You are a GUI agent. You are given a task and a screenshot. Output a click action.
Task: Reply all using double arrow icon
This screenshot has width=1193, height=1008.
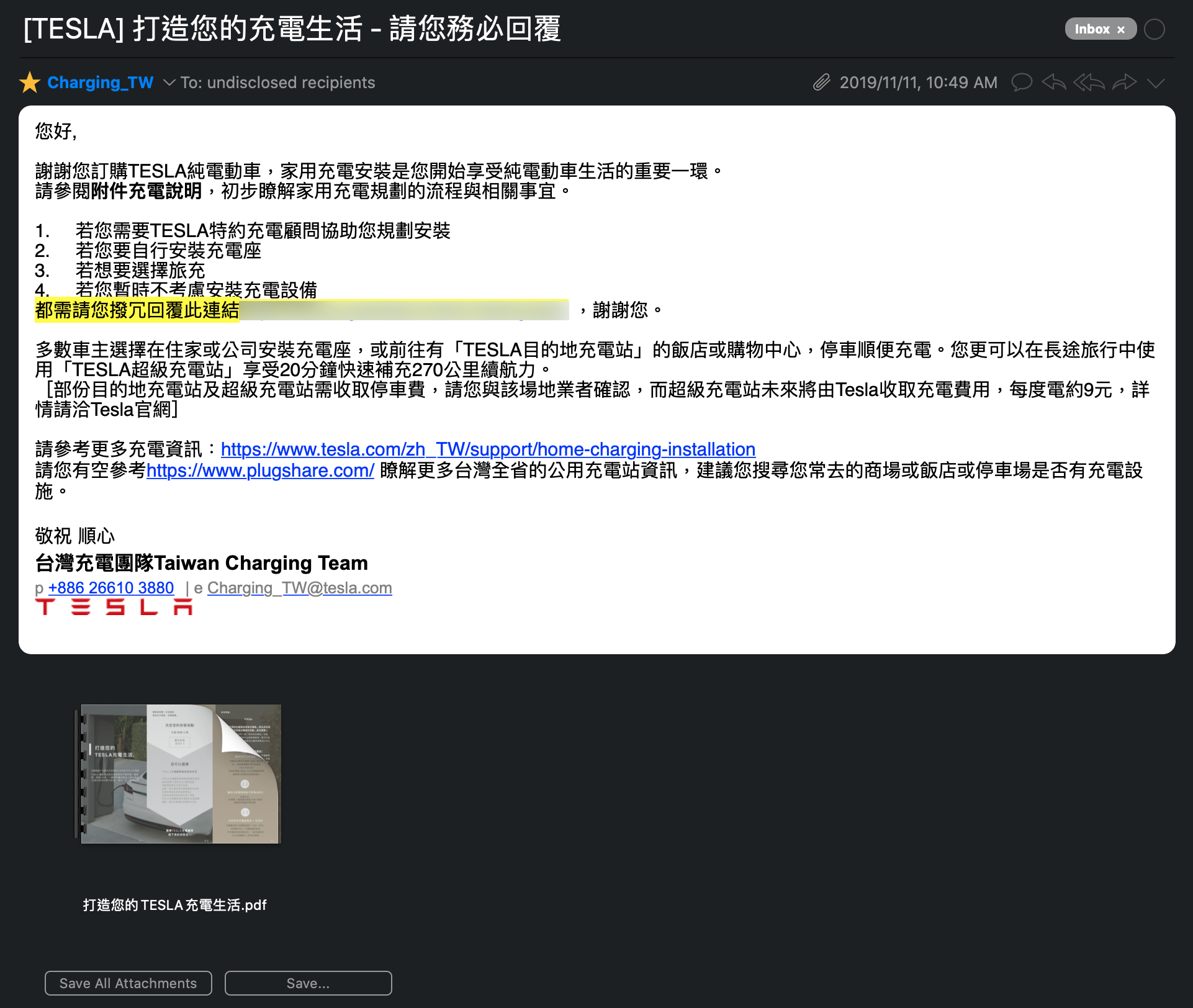(x=1089, y=83)
